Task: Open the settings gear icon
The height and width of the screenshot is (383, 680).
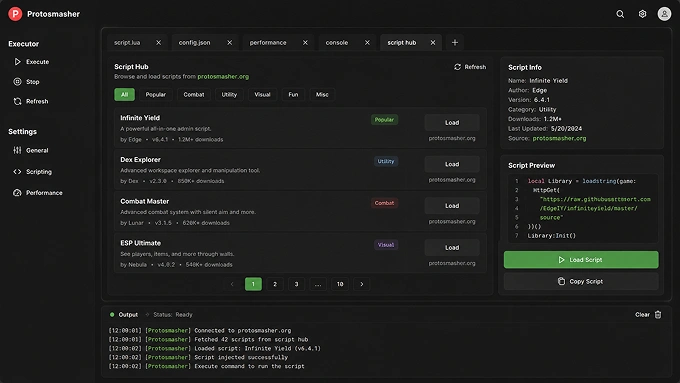Action: 642,14
